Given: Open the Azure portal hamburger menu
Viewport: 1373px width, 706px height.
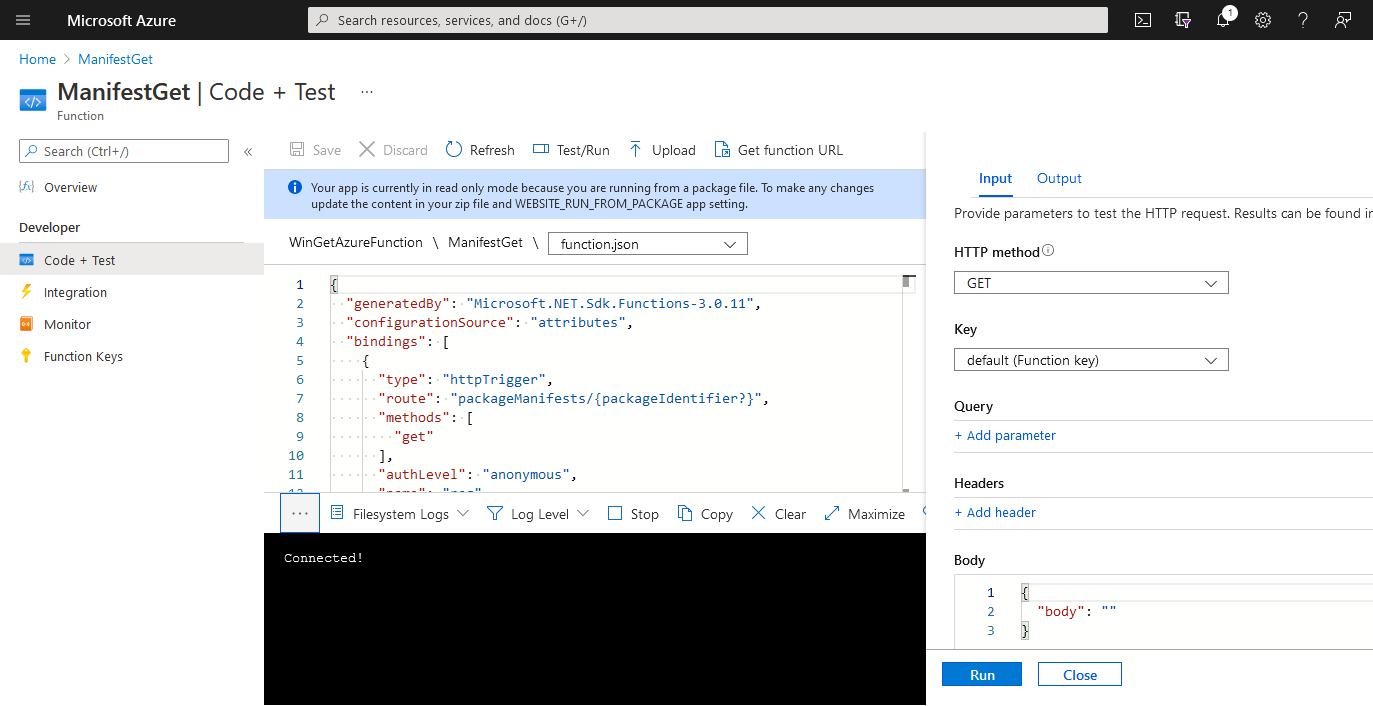Looking at the screenshot, I should click(x=24, y=20).
